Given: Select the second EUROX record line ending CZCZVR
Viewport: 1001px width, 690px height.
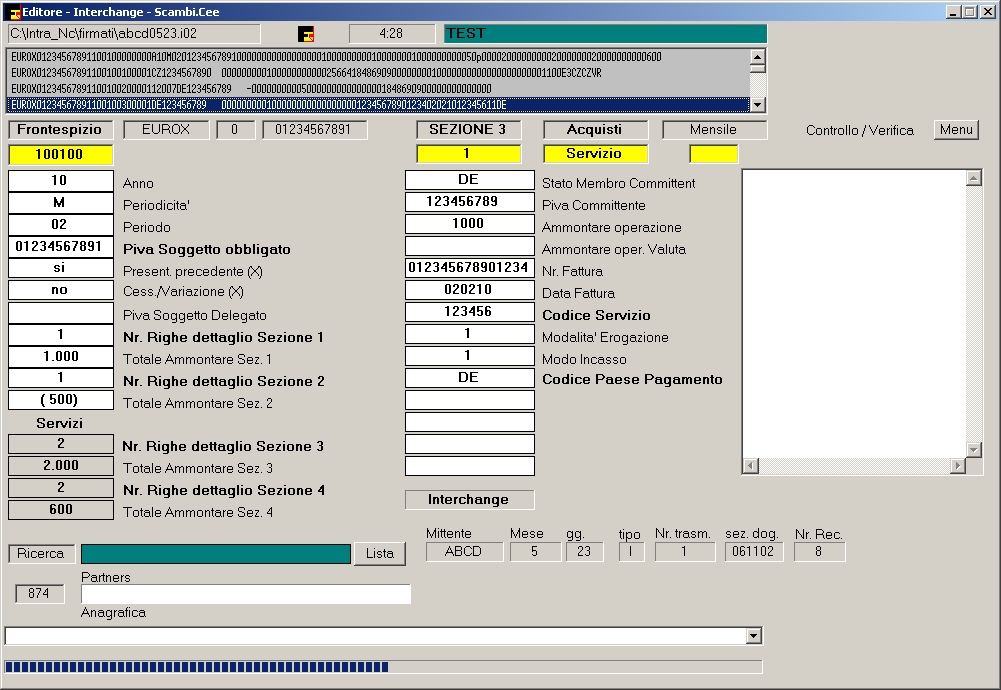Looking at the screenshot, I should (378, 73).
